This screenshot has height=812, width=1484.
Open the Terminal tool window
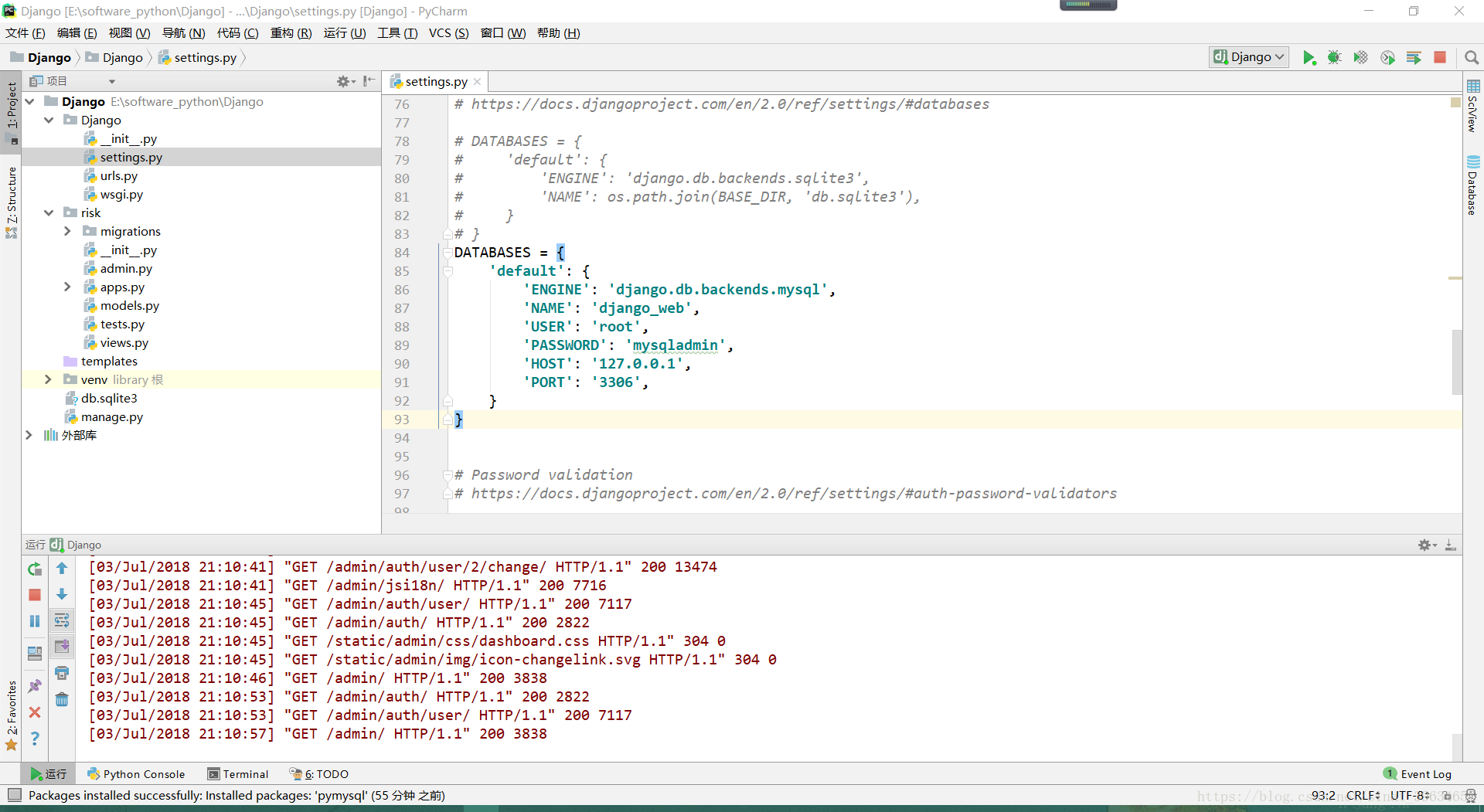[238, 774]
